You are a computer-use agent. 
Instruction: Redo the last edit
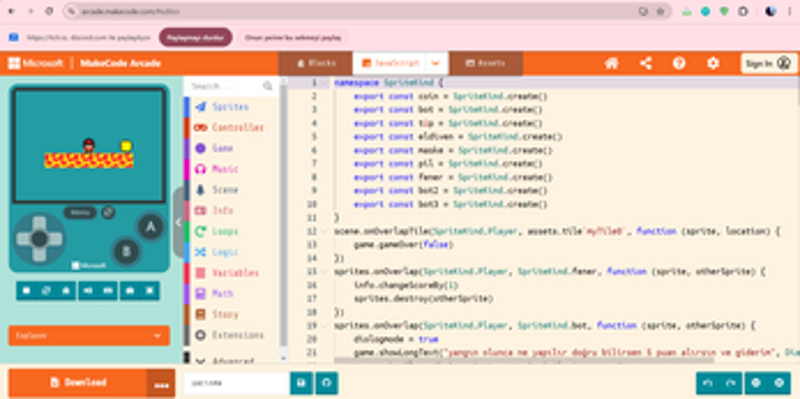[x=731, y=383]
